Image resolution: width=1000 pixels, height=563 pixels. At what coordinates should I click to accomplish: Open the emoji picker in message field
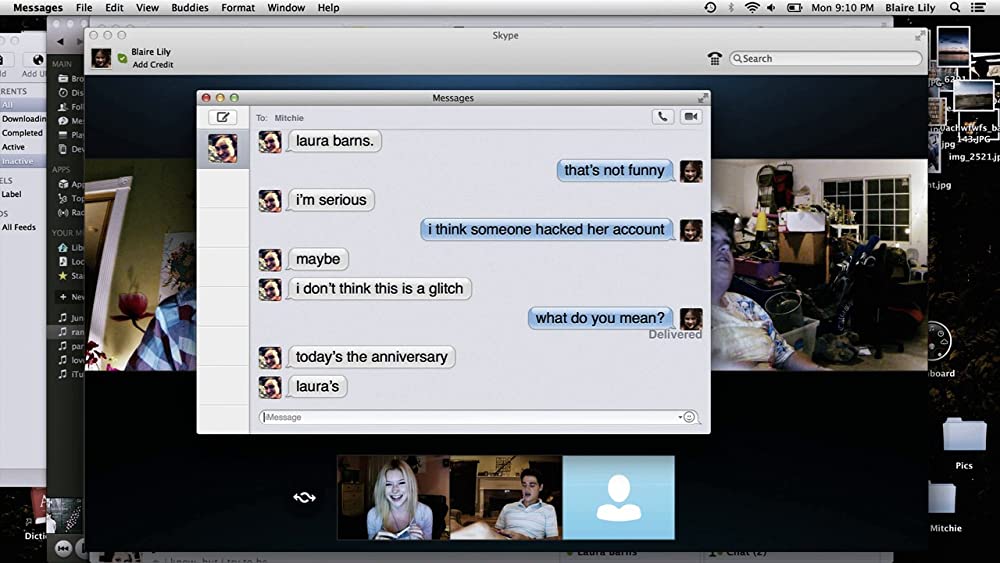click(689, 417)
